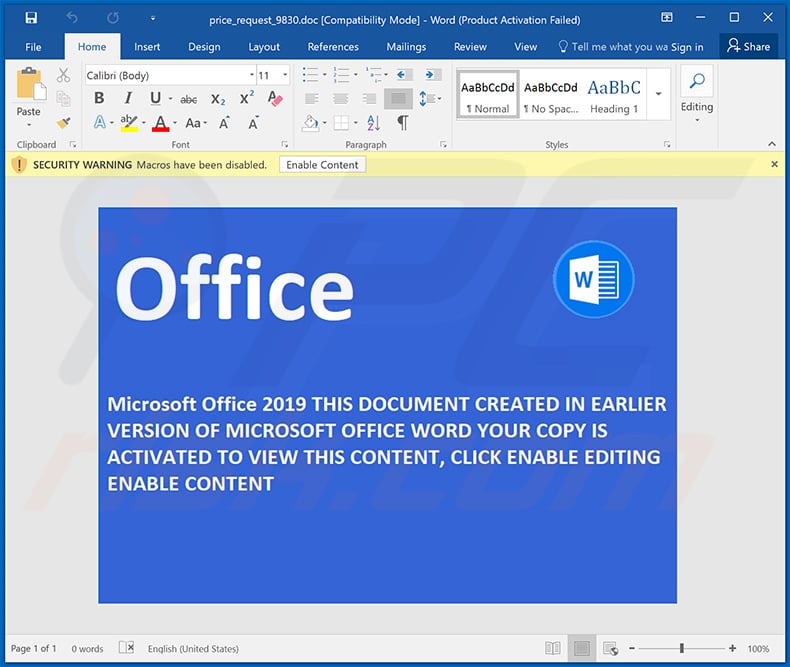Click the Cut scissors icon
This screenshot has width=790, height=667.
coord(63,76)
